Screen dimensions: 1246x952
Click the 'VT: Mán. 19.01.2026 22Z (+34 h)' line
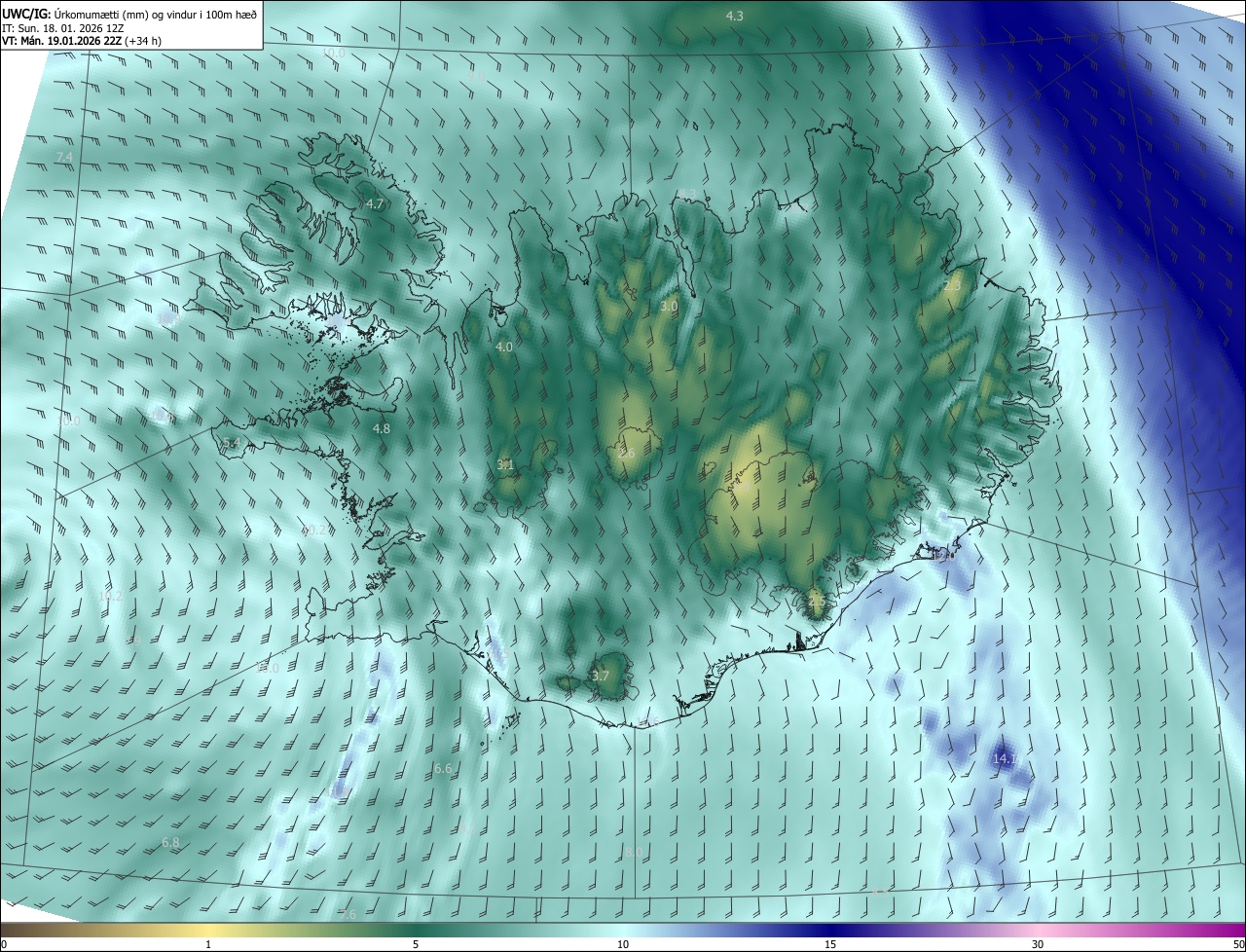[x=82, y=40]
